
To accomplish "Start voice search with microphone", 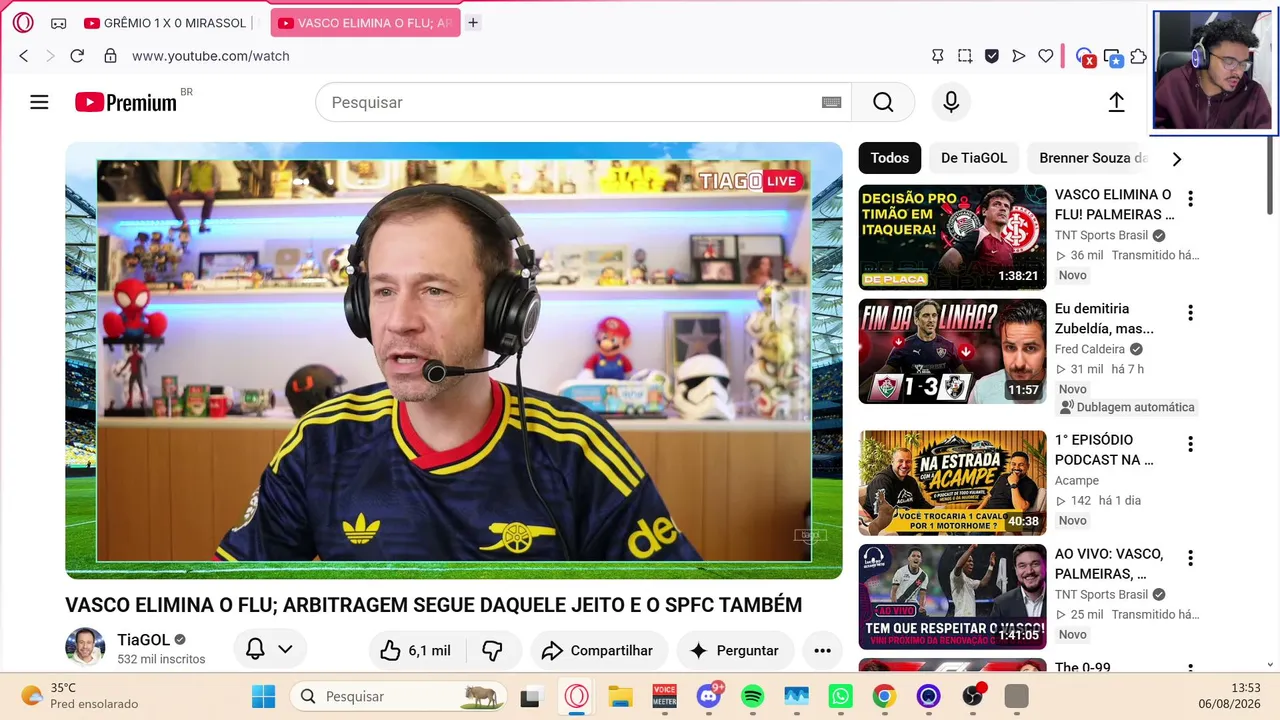I will click(x=951, y=102).
